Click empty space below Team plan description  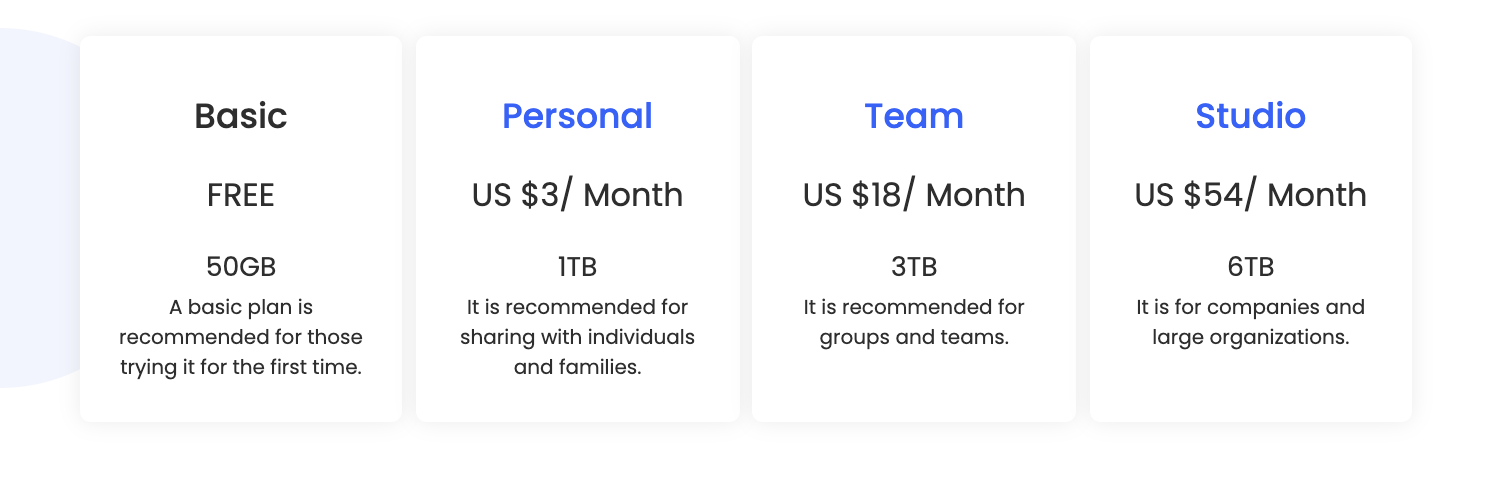coord(914,385)
